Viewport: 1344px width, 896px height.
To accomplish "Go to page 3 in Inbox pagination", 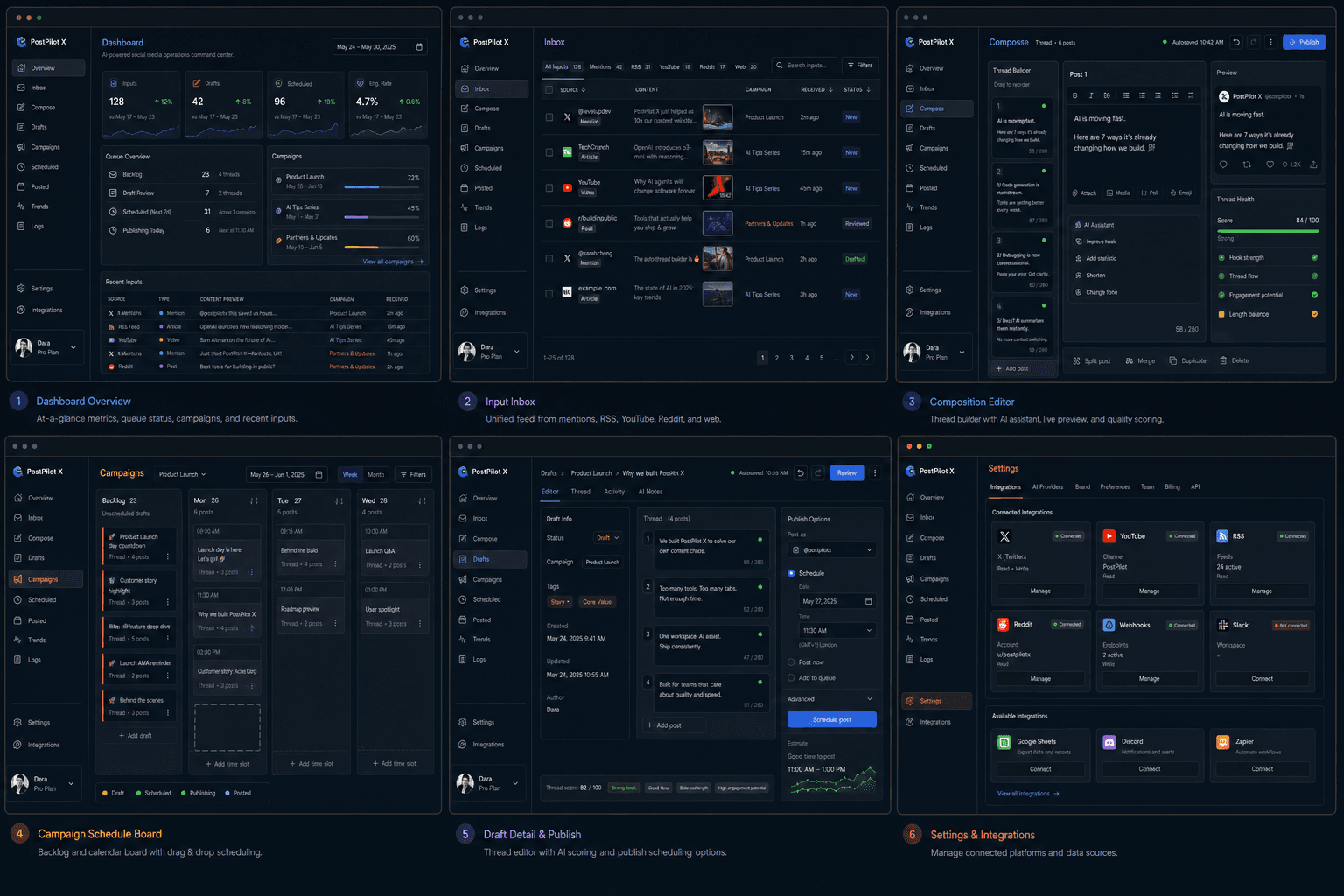I will coord(792,358).
